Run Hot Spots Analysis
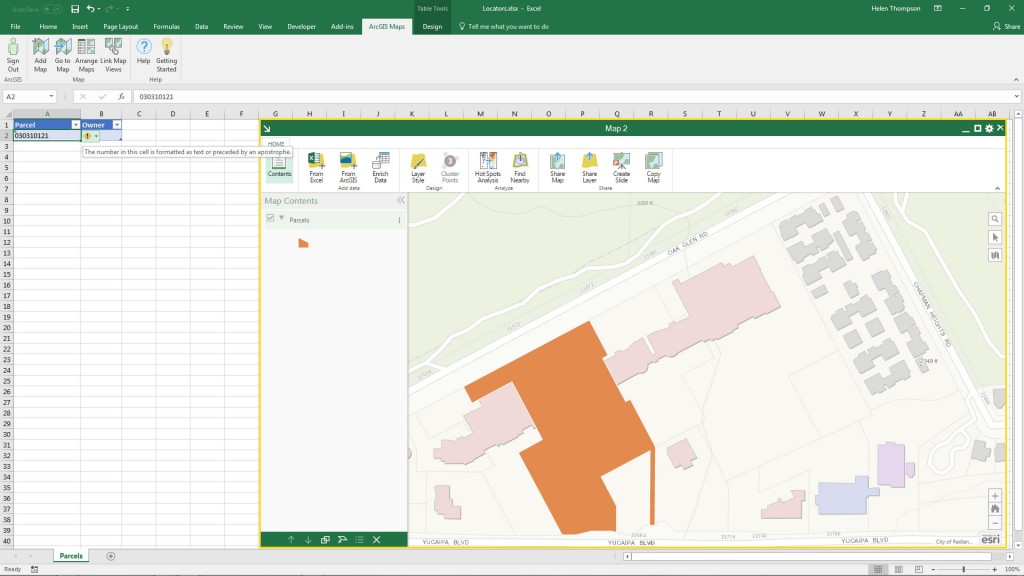Screen dimensions: 1024x576 488,167
